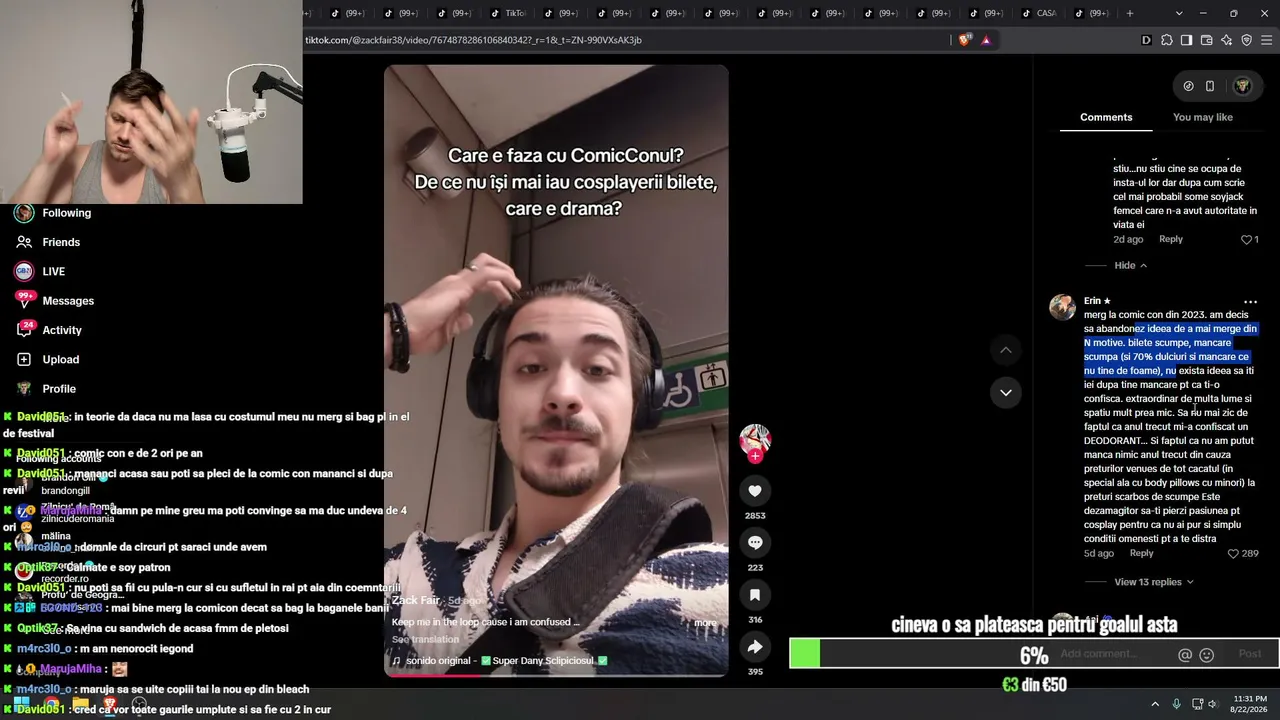Go to the next video with down arrow
The height and width of the screenshot is (720, 1280).
click(1006, 392)
